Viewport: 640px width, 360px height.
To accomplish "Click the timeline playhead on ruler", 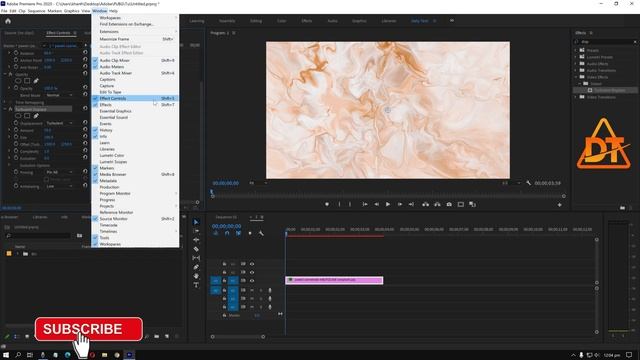I will pos(286,233).
